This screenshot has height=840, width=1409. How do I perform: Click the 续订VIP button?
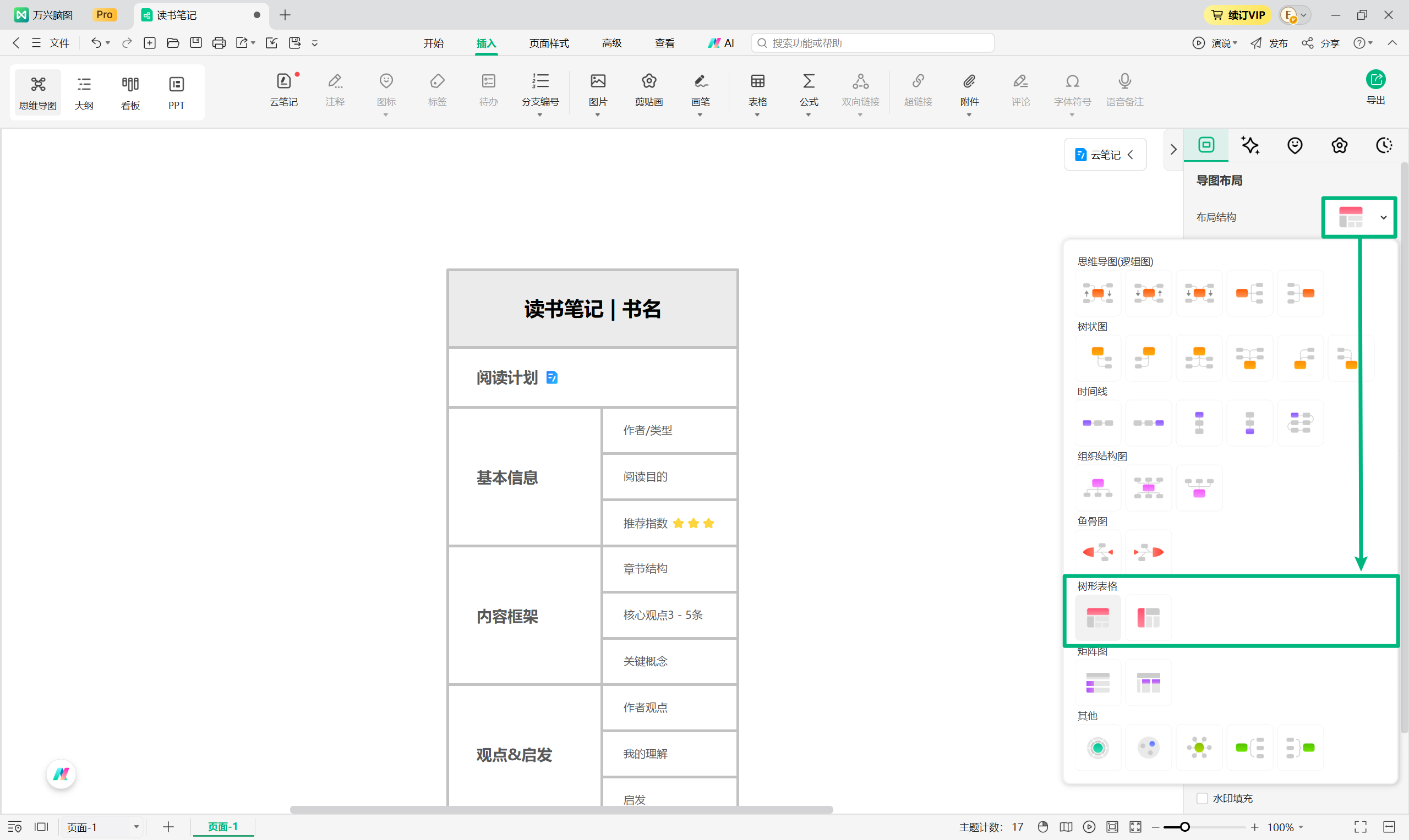[x=1237, y=15]
